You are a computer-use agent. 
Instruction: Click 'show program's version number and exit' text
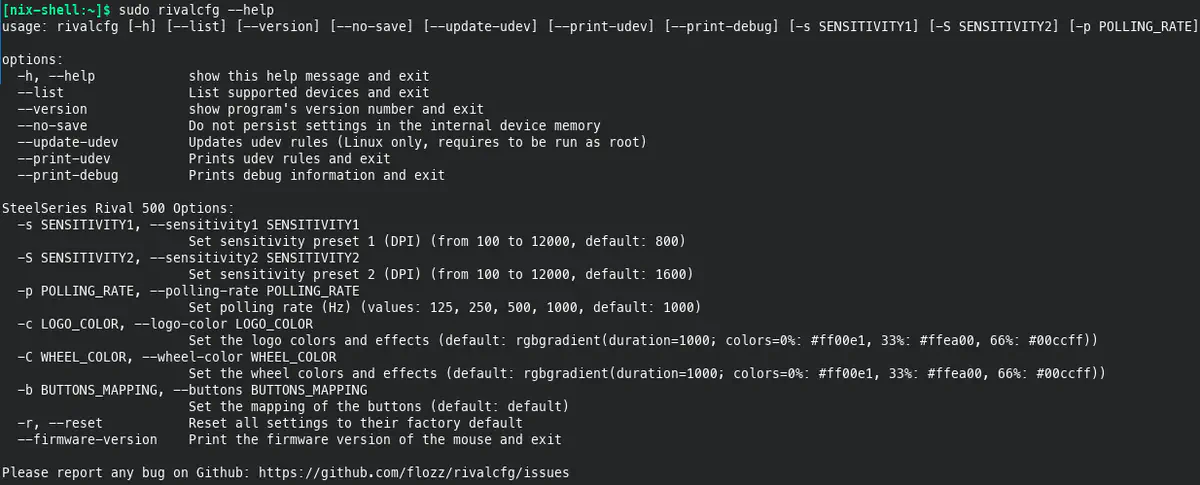coord(335,109)
